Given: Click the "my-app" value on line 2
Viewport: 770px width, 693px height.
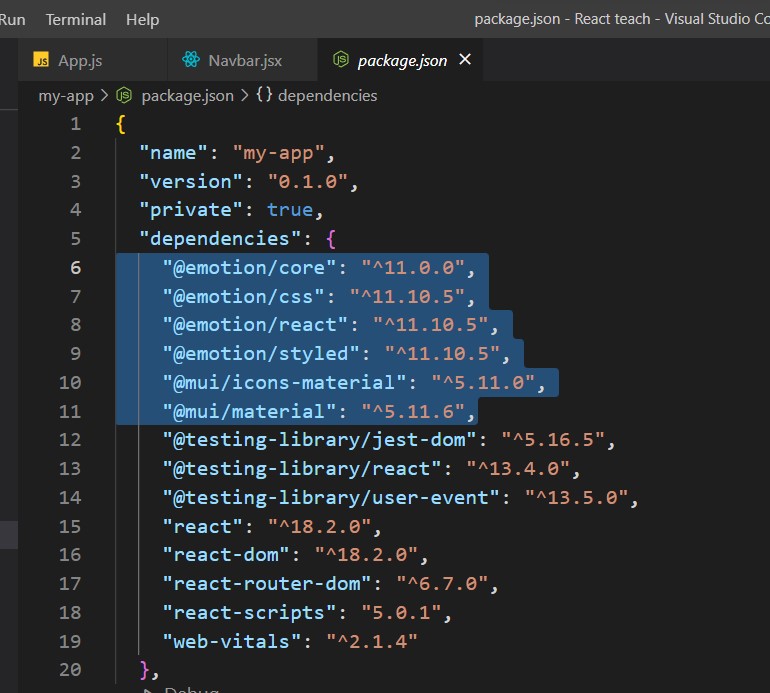Looking at the screenshot, I should coord(278,153).
